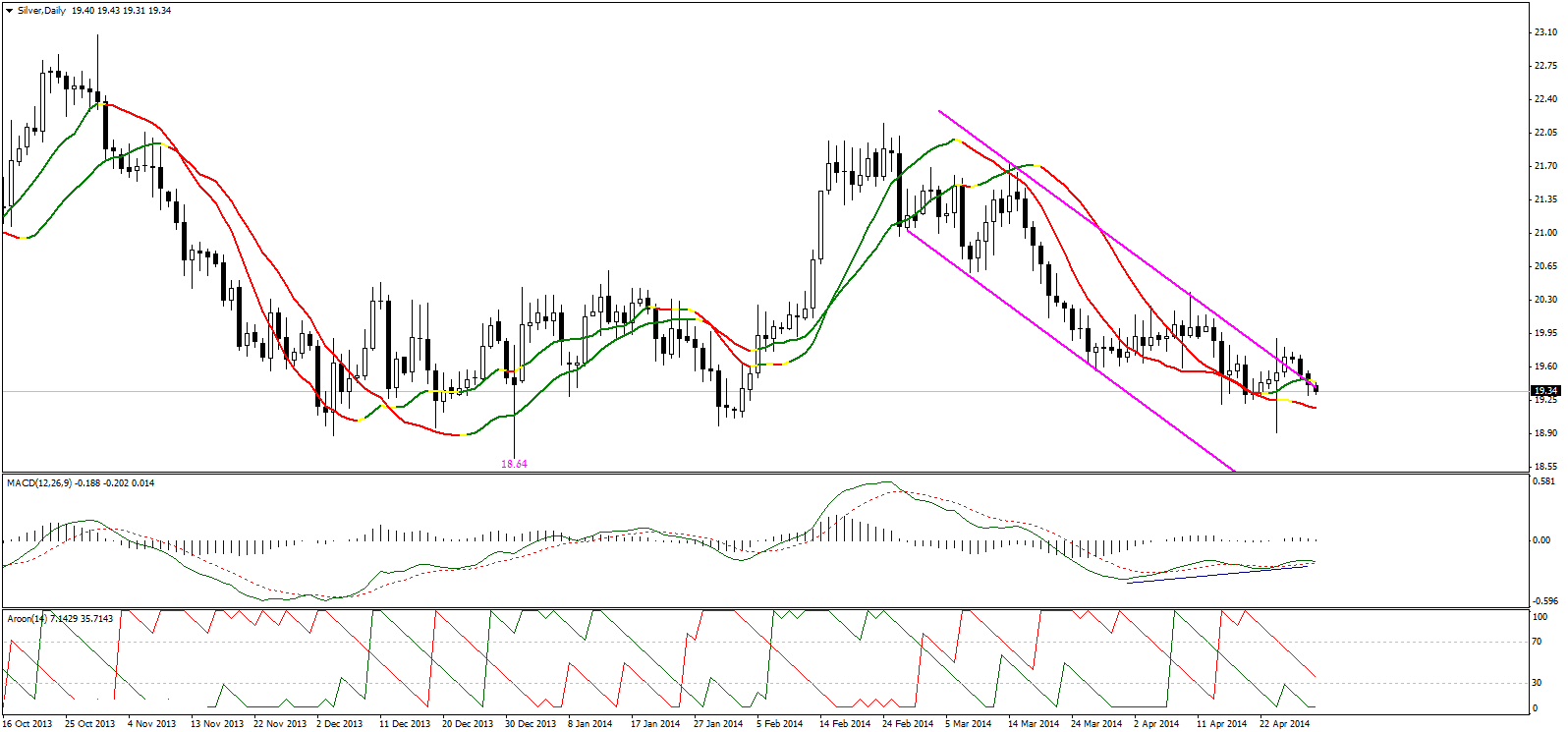Click the 5 Mar 2014 date label
The width and height of the screenshot is (1568, 732).
(969, 724)
